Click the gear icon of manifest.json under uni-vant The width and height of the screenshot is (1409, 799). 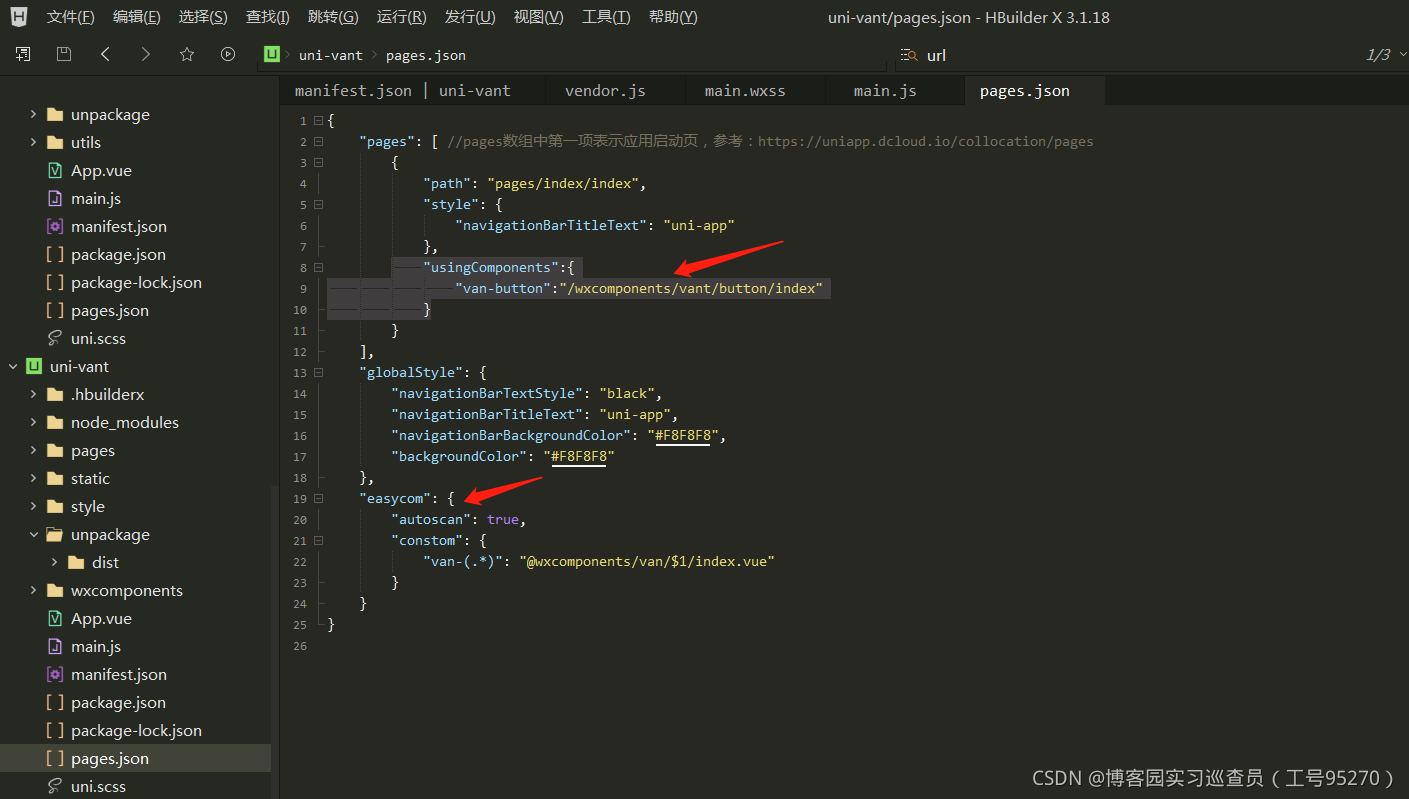55,674
